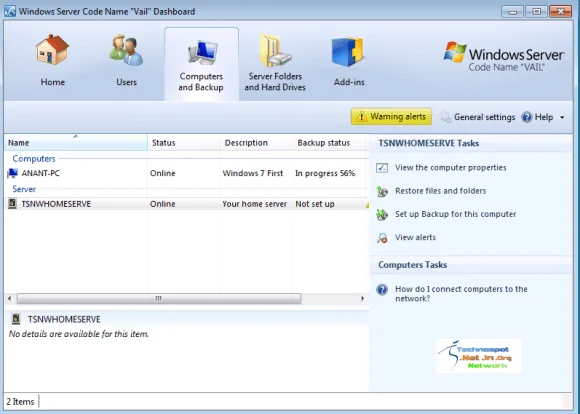Open the Users people icon
This screenshot has width=580, height=414.
click(x=127, y=50)
